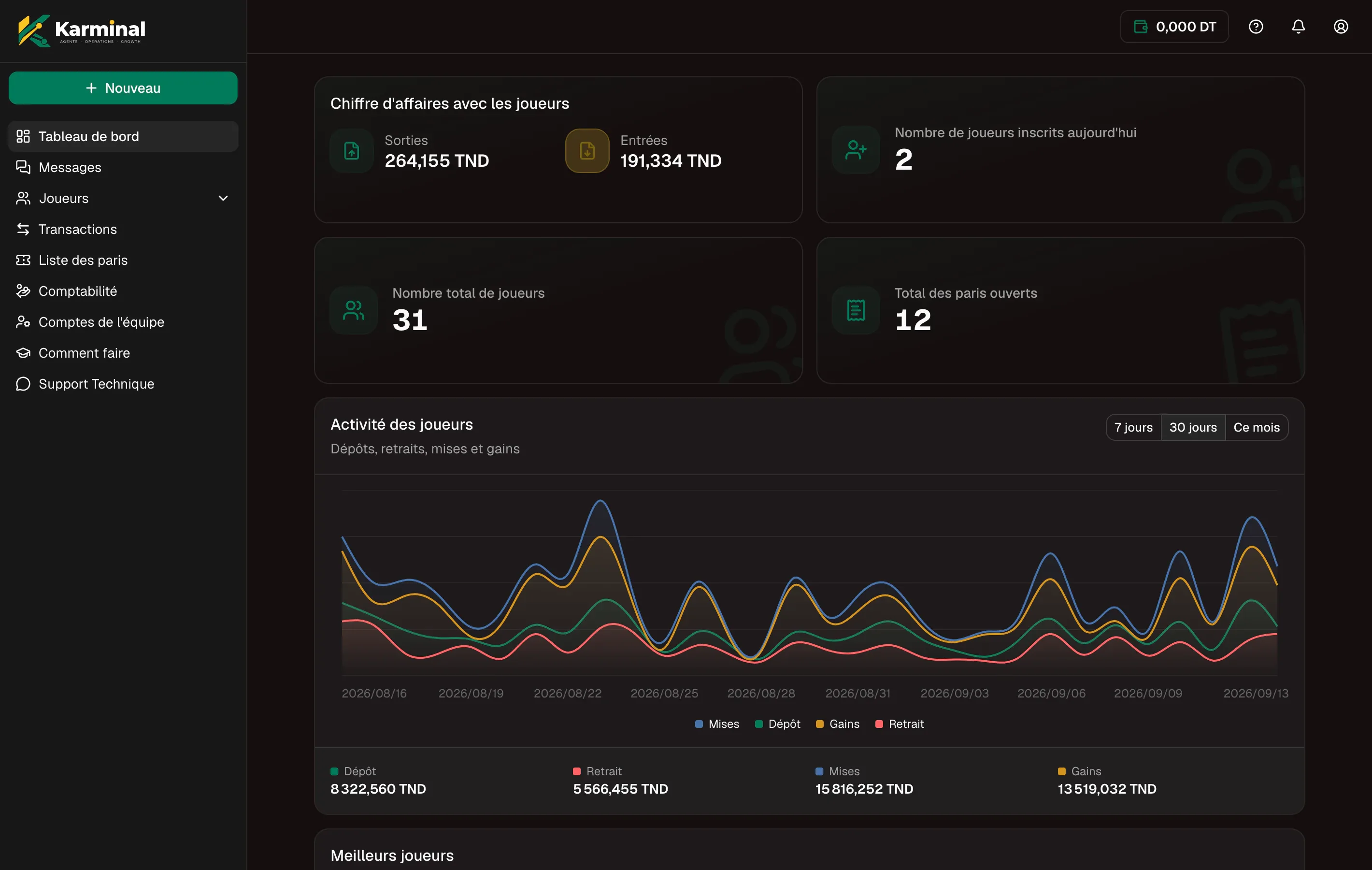The image size is (1372, 870).
Task: Click the Entrées file-download icon
Action: coord(587,150)
